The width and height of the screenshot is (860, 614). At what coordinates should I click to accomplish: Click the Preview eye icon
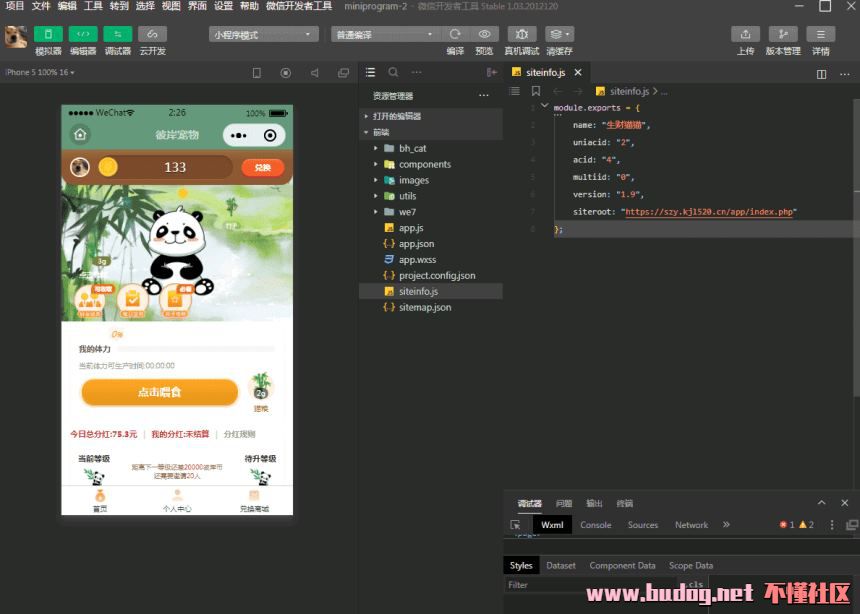pyautogui.click(x=484, y=34)
